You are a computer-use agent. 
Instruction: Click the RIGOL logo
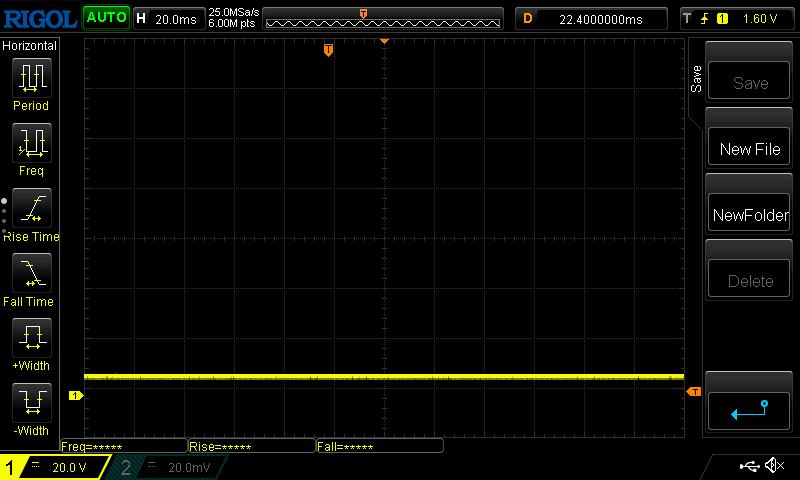point(40,19)
